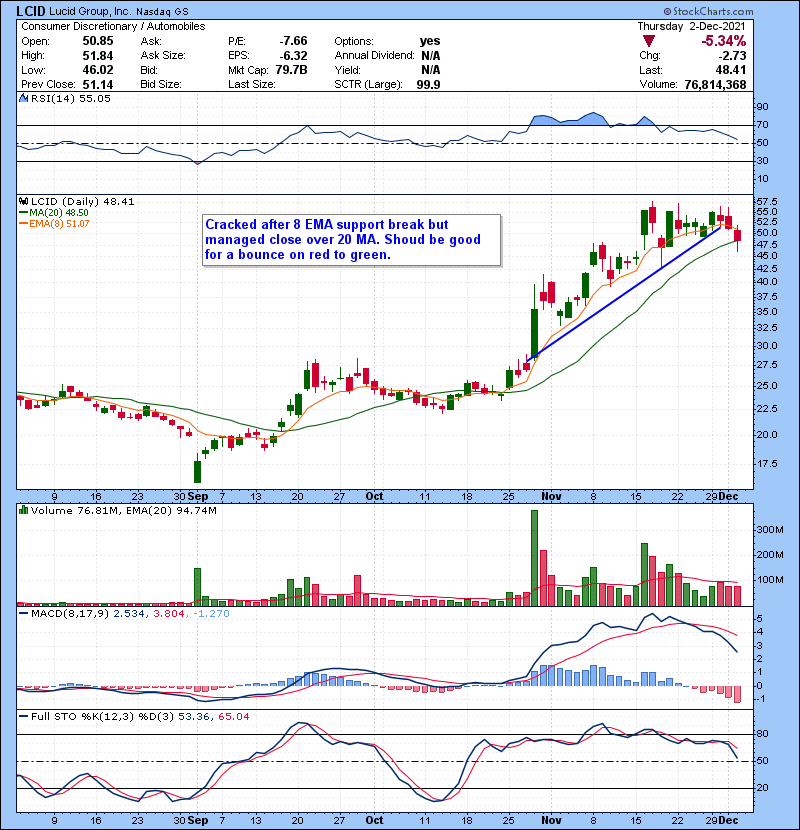The width and height of the screenshot is (800, 830).
Task: Click the date Thursday 2-Dec-2021
Action: point(691,26)
